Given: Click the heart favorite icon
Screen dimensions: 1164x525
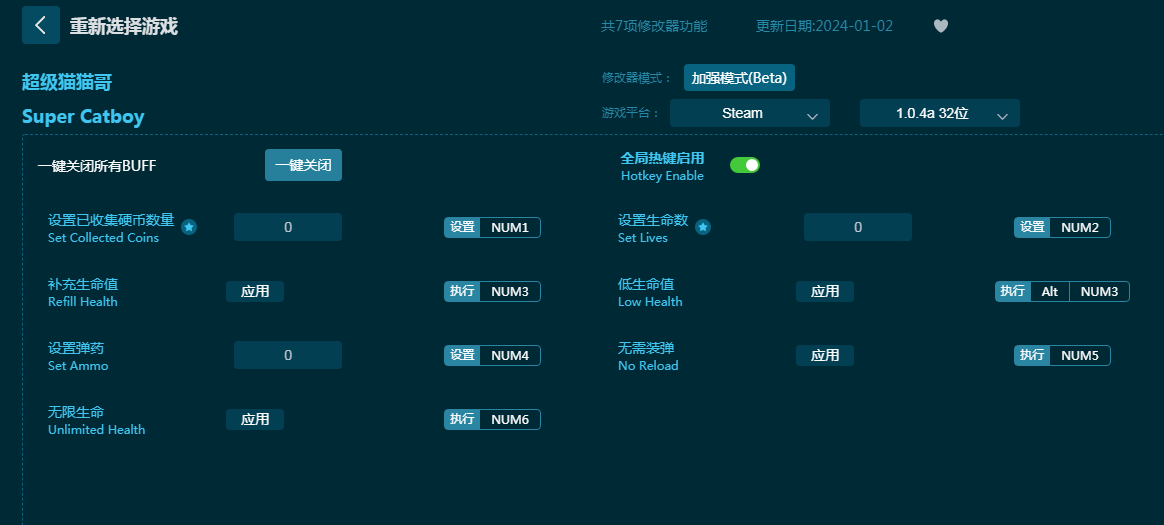Looking at the screenshot, I should pyautogui.click(x=940, y=26).
